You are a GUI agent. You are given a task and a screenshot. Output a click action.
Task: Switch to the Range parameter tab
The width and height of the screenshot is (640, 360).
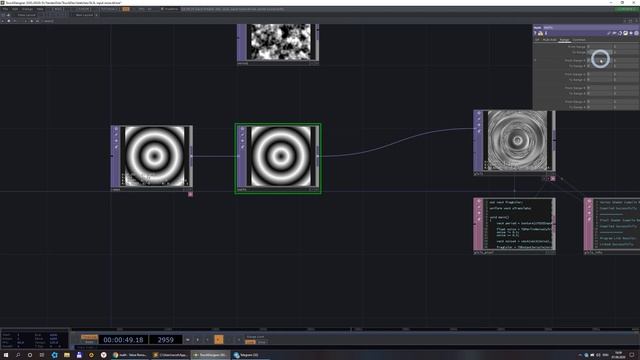[x=564, y=40]
